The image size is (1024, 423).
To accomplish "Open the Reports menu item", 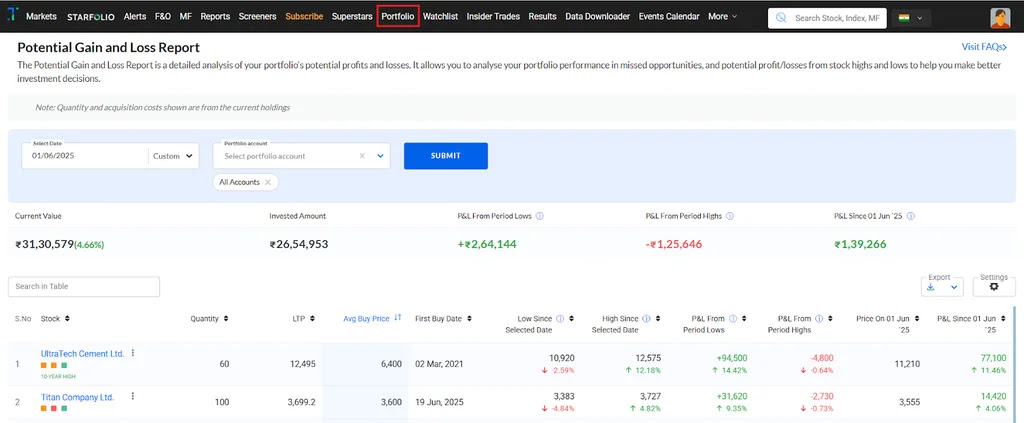I will pos(215,16).
